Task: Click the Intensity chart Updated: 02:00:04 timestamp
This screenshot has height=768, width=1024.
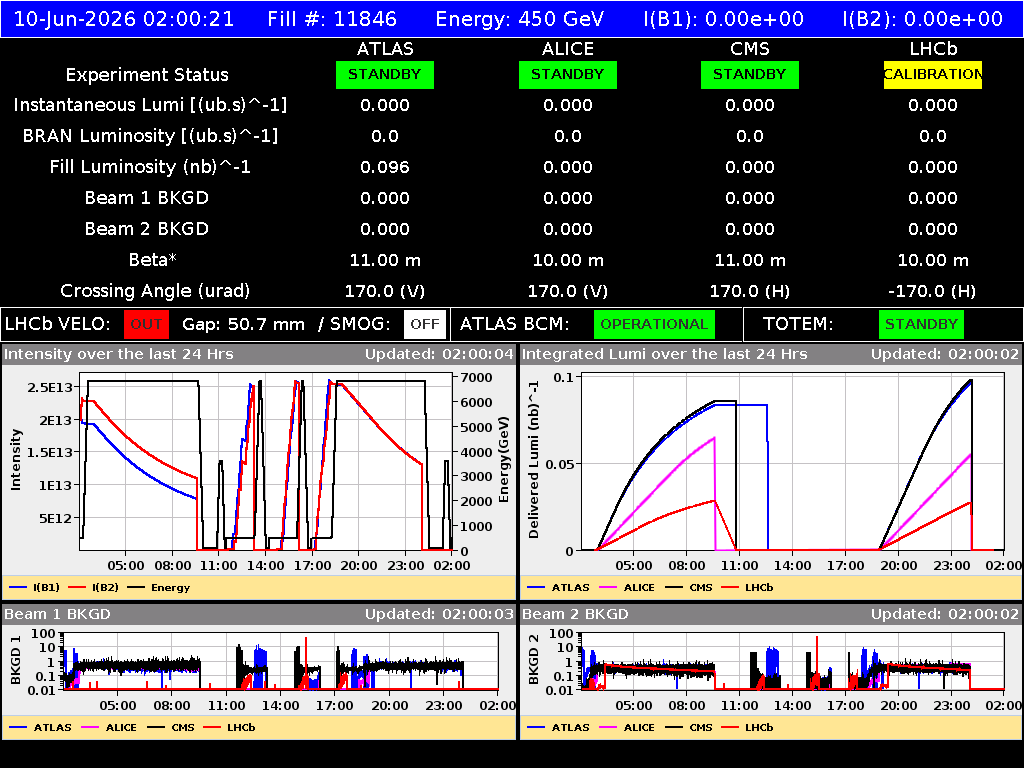Action: click(440, 354)
